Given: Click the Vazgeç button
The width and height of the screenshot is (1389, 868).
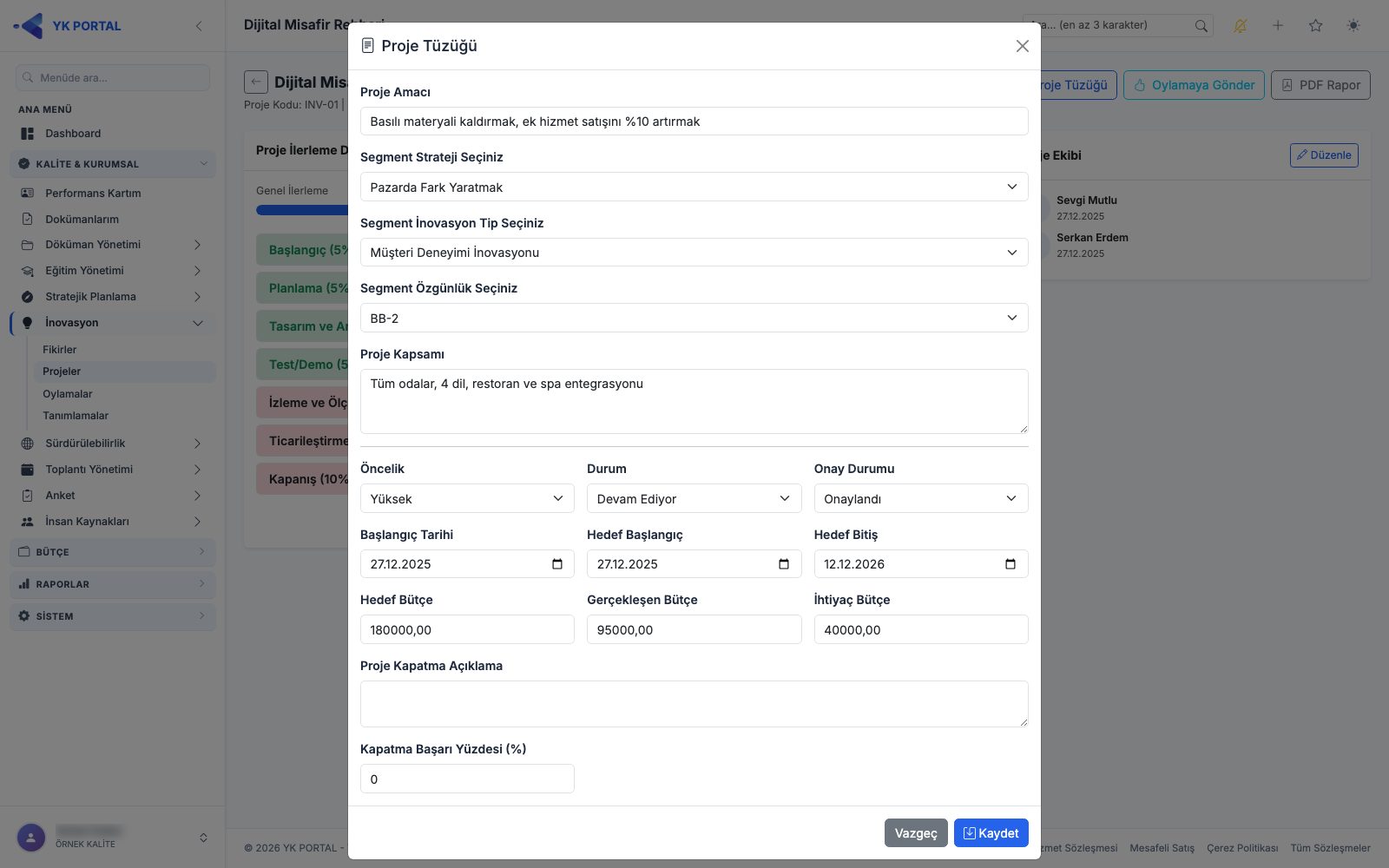Looking at the screenshot, I should (916, 833).
